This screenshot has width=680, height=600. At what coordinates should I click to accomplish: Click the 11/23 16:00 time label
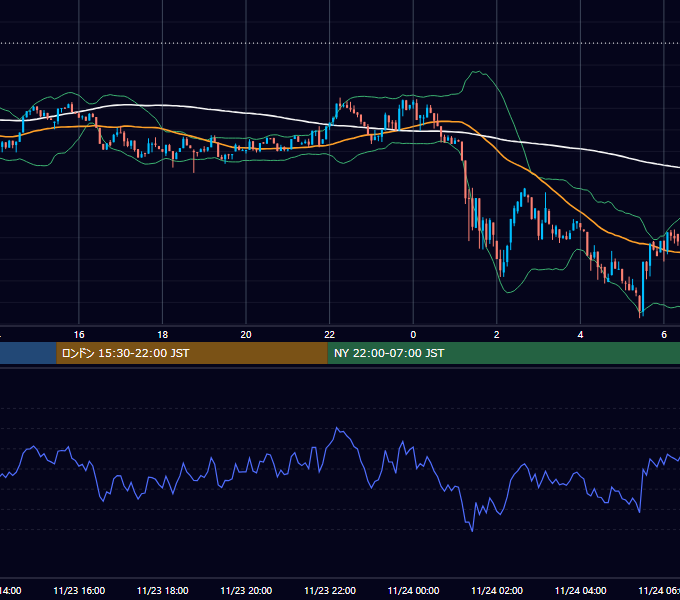pyautogui.click(x=79, y=590)
